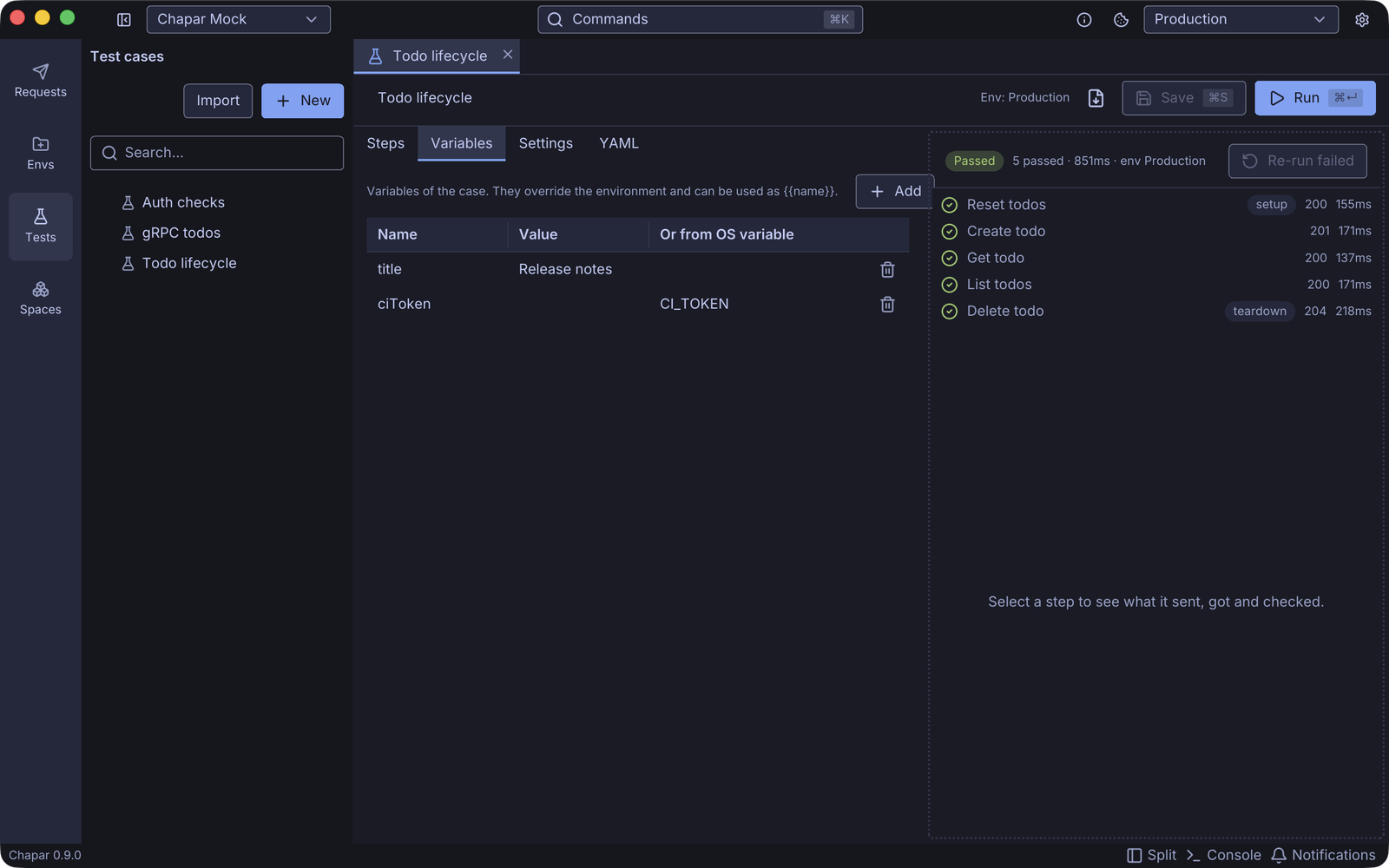This screenshot has width=1389, height=868.
Task: Open Spaces in sidebar
Action: pyautogui.click(x=40, y=299)
